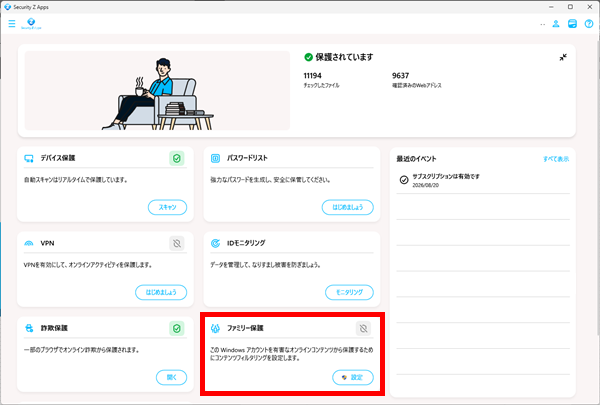Open the user account icon

(x=556, y=24)
